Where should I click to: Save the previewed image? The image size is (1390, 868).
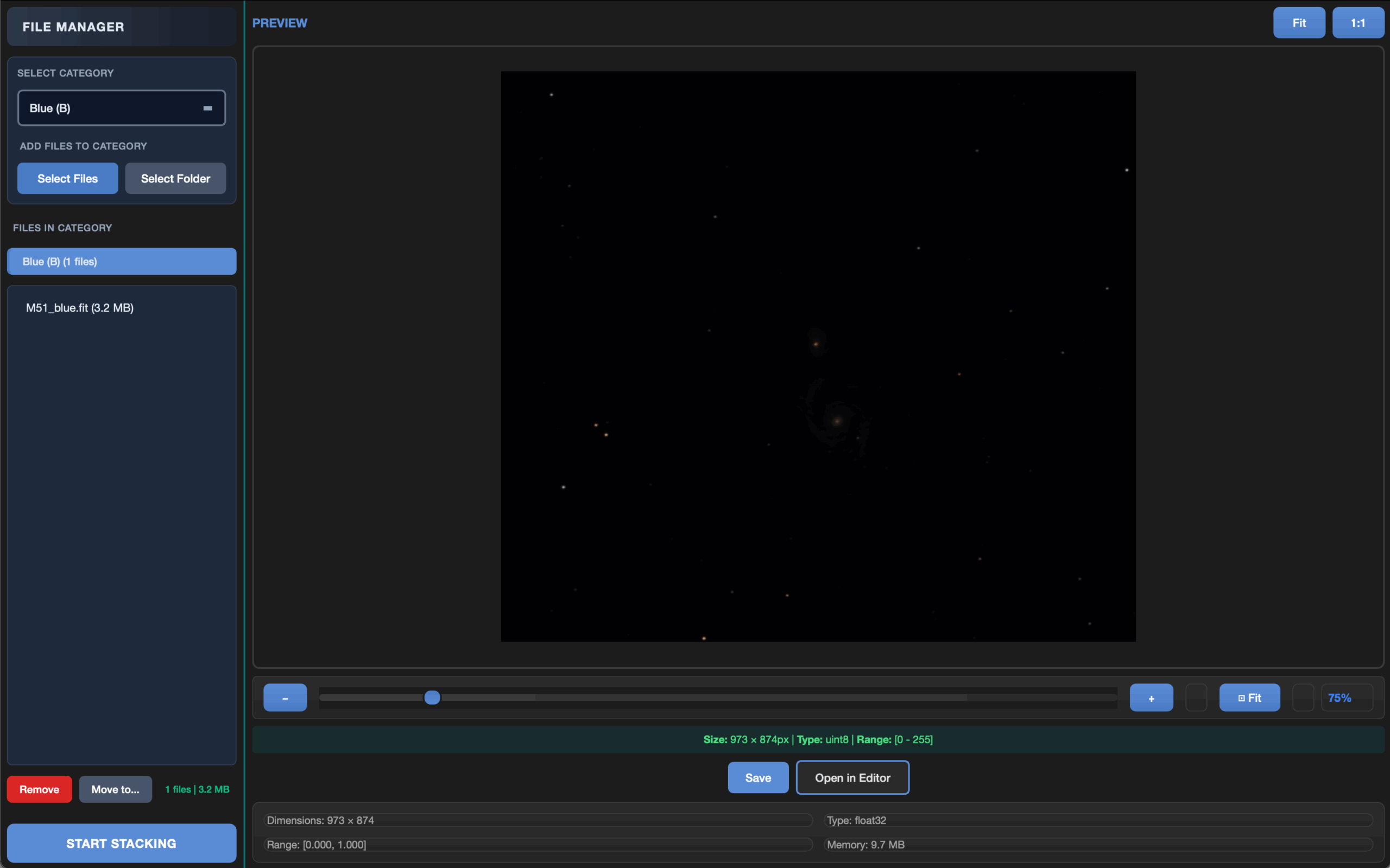click(x=757, y=778)
